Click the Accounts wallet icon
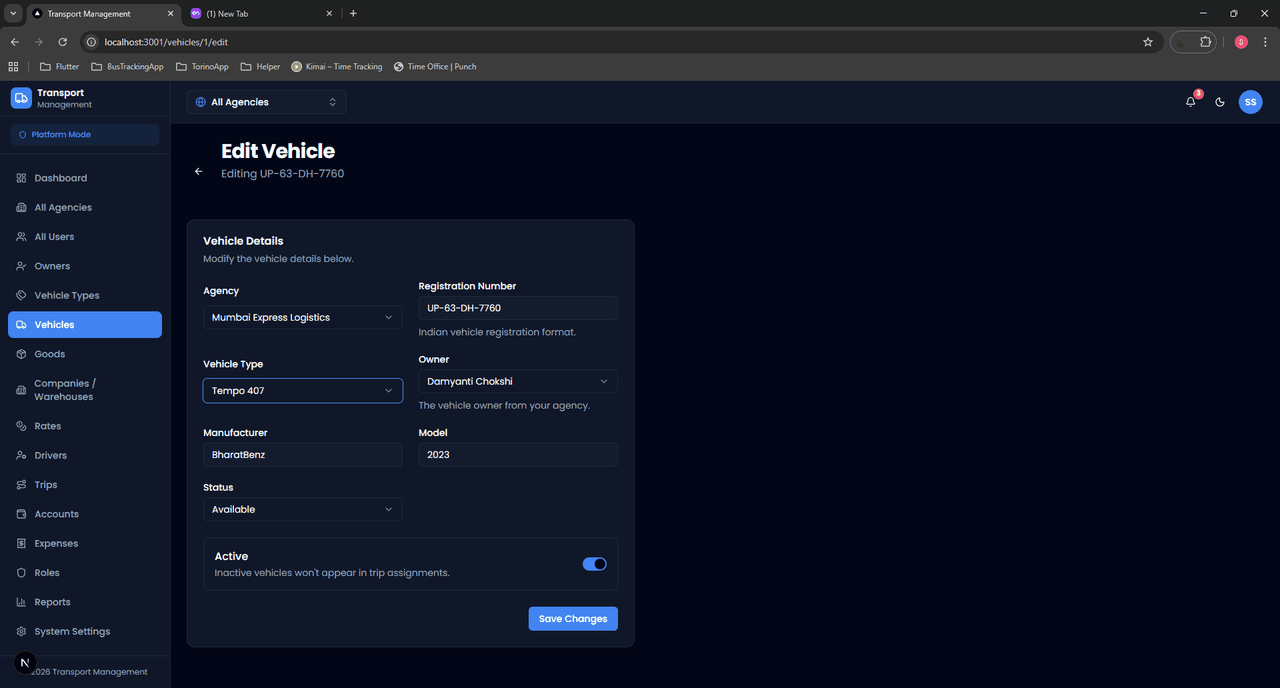1280x688 pixels. tap(21, 514)
